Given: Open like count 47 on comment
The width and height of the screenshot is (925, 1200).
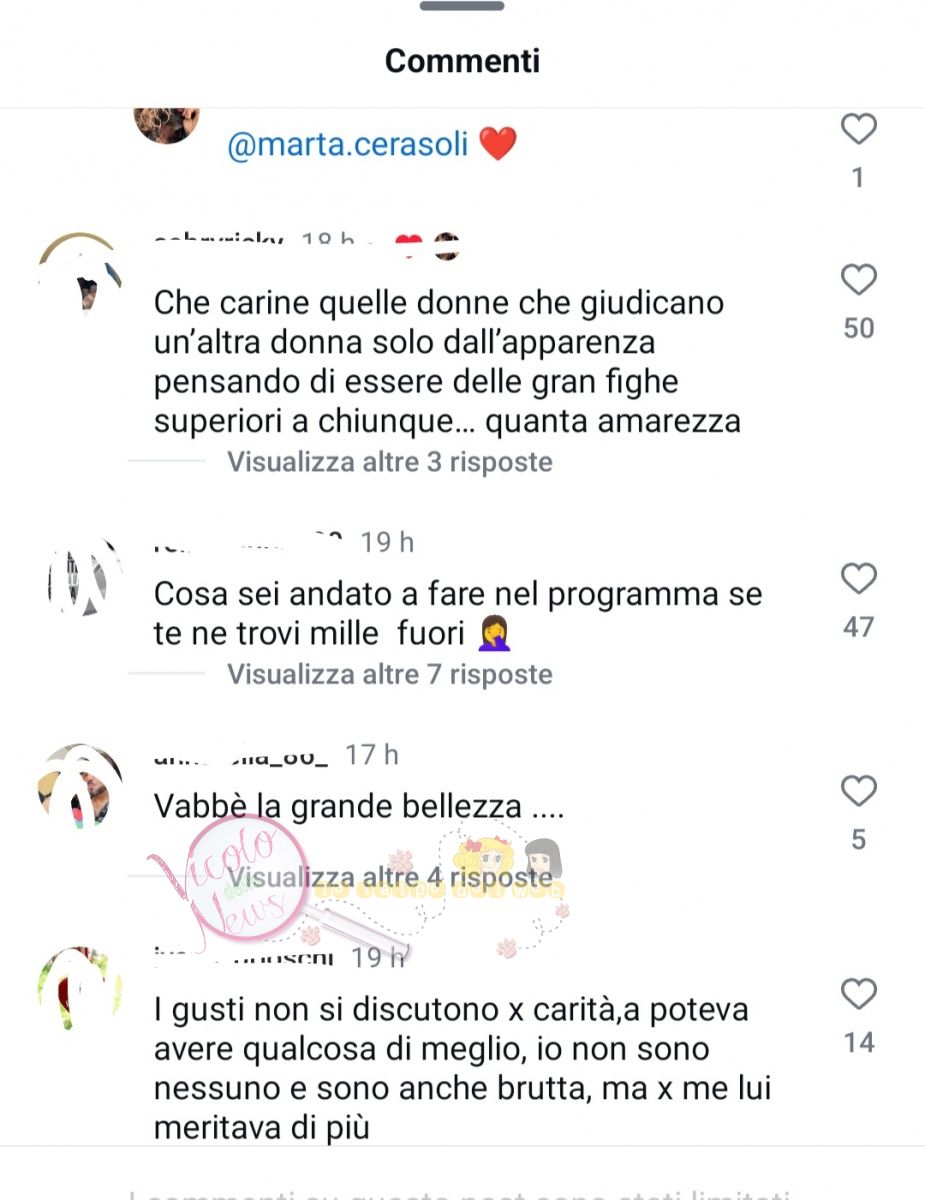Looking at the screenshot, I should click(x=859, y=627).
